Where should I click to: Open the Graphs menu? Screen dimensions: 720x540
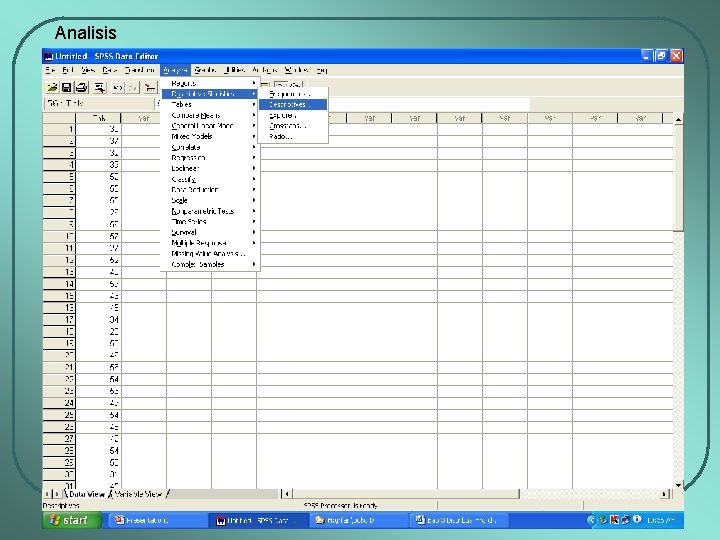pos(205,70)
